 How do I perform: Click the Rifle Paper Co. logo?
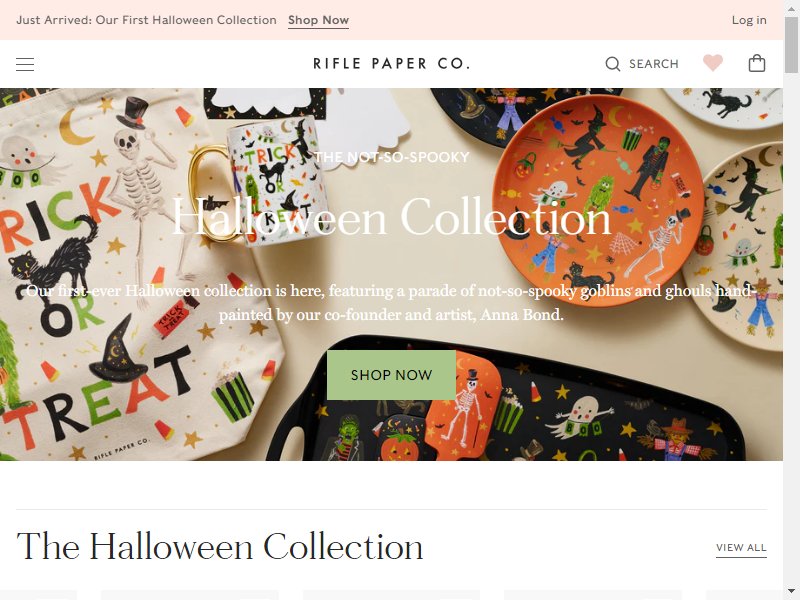391,64
